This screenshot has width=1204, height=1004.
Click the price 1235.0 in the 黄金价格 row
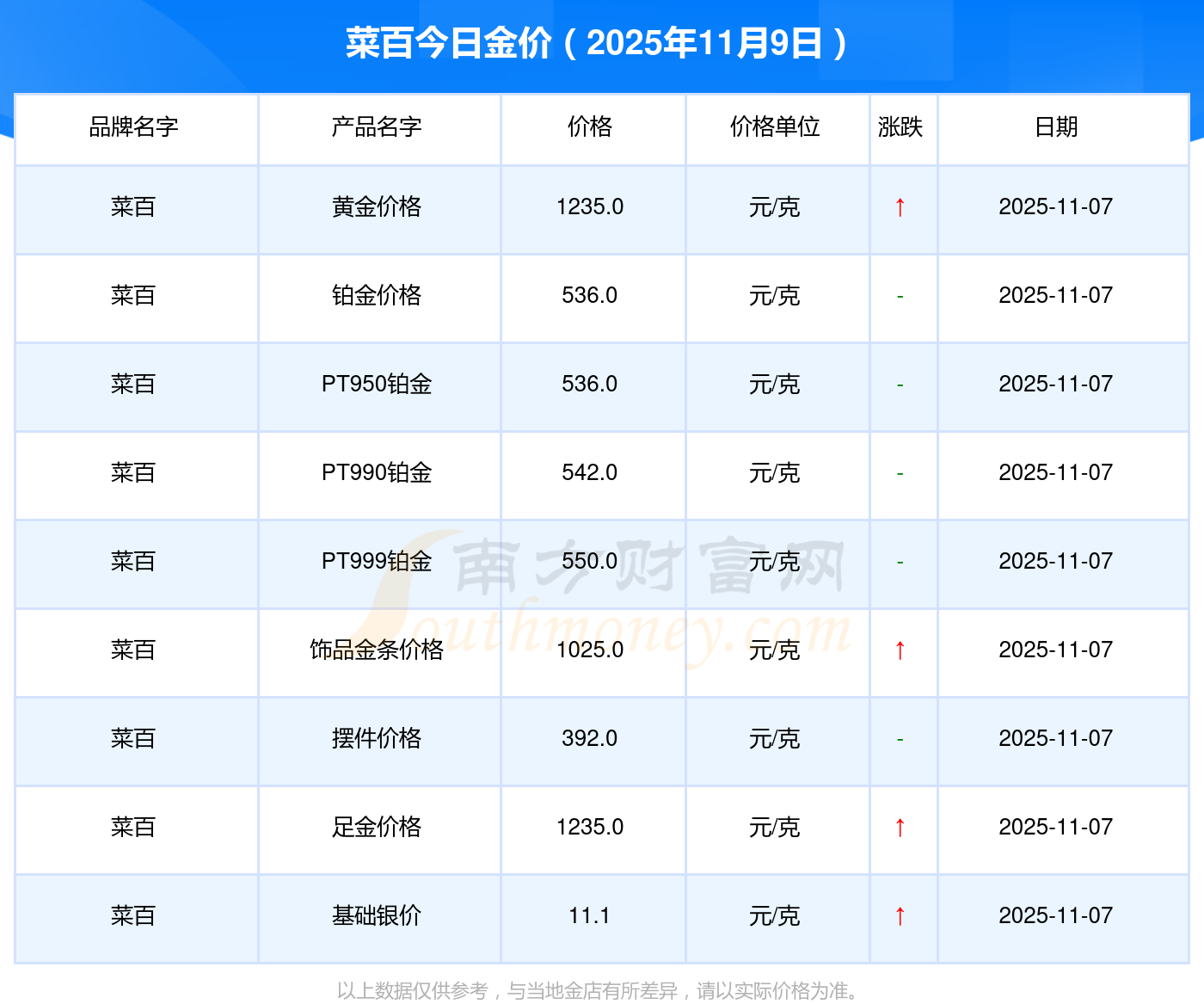tap(590, 207)
